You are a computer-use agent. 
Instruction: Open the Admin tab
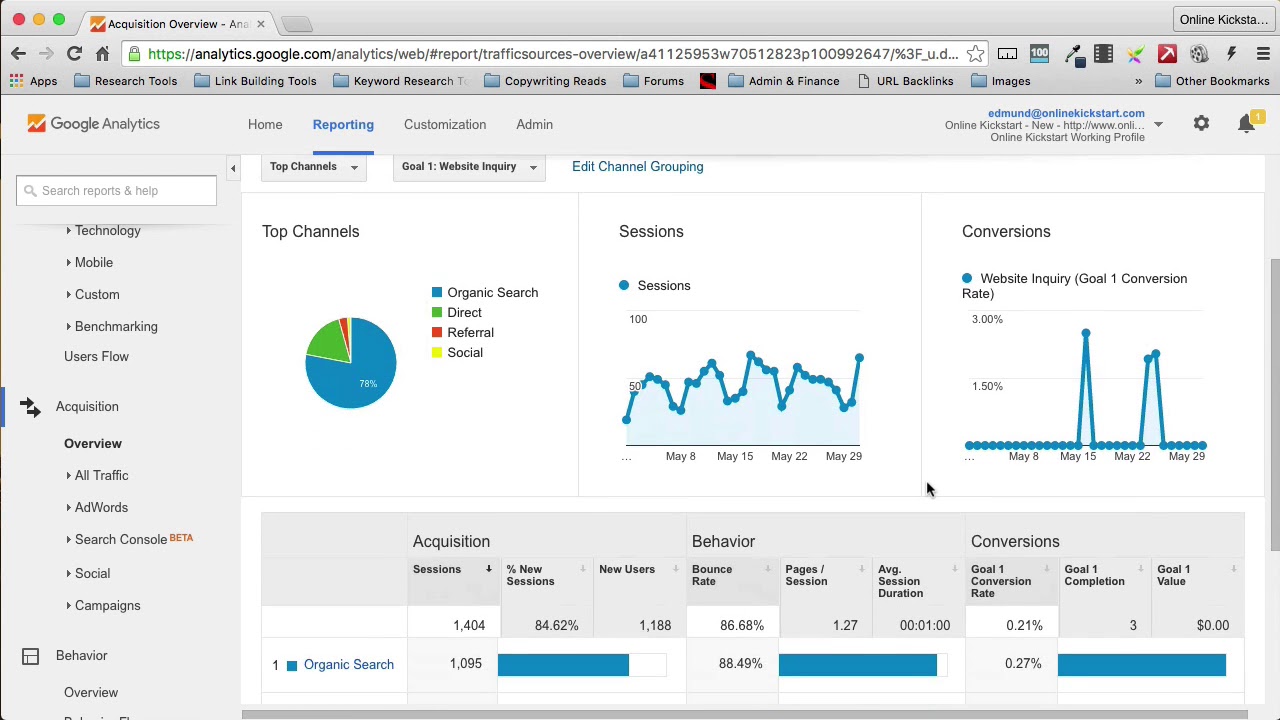pos(534,125)
